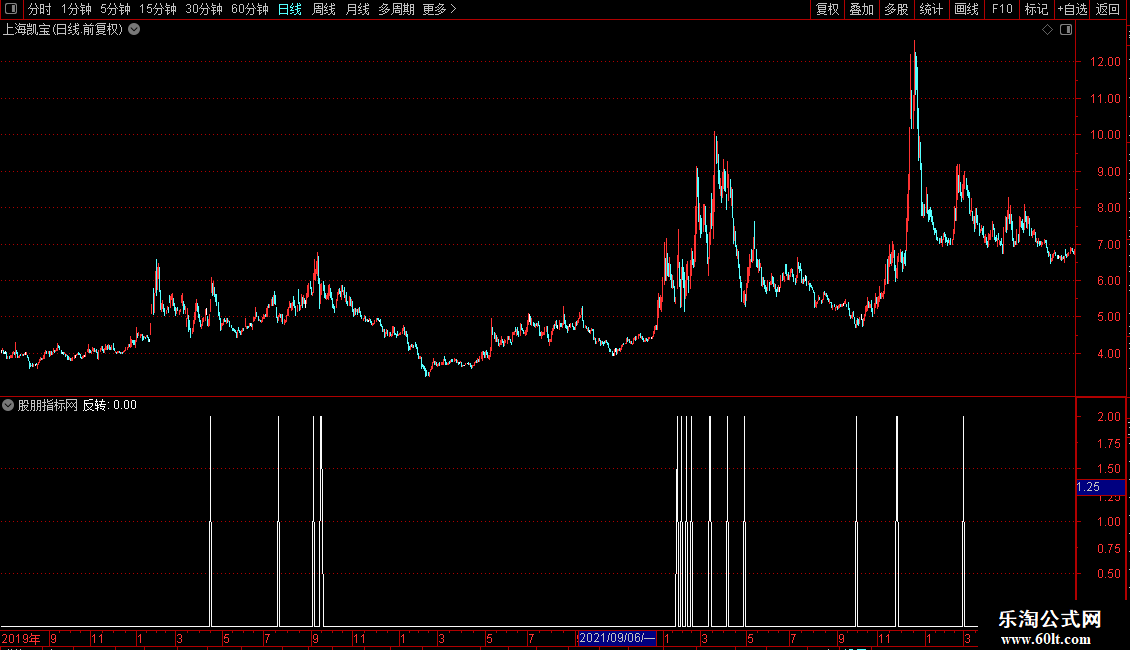Open the 上海凯宝 chart settings dropdown arrow
1130x650 pixels.
tap(134, 30)
